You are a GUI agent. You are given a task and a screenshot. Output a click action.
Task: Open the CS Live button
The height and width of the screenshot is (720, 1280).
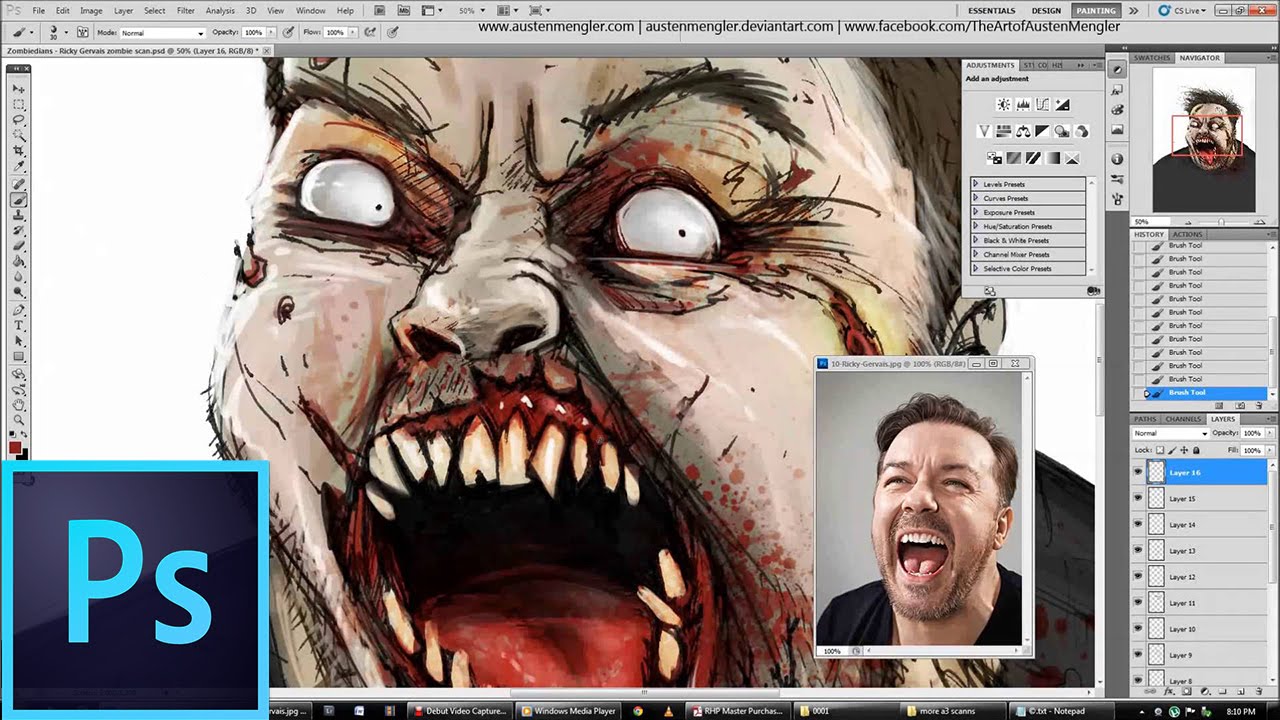pyautogui.click(x=1183, y=10)
